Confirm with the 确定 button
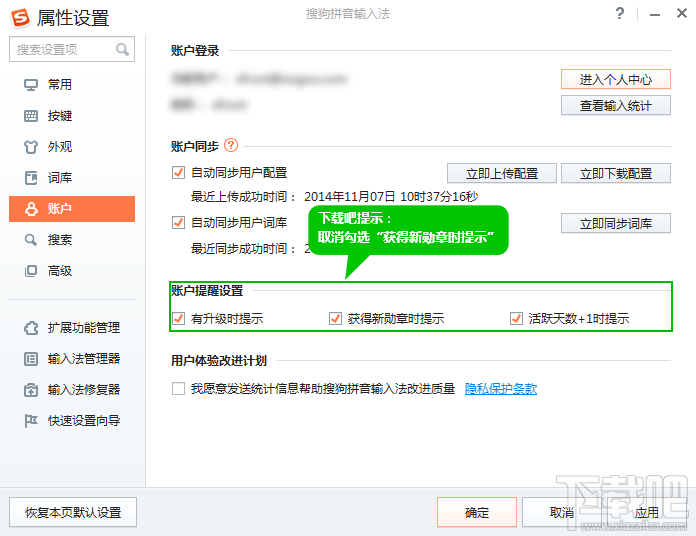Image resolution: width=696 pixels, height=536 pixels. 477,512
